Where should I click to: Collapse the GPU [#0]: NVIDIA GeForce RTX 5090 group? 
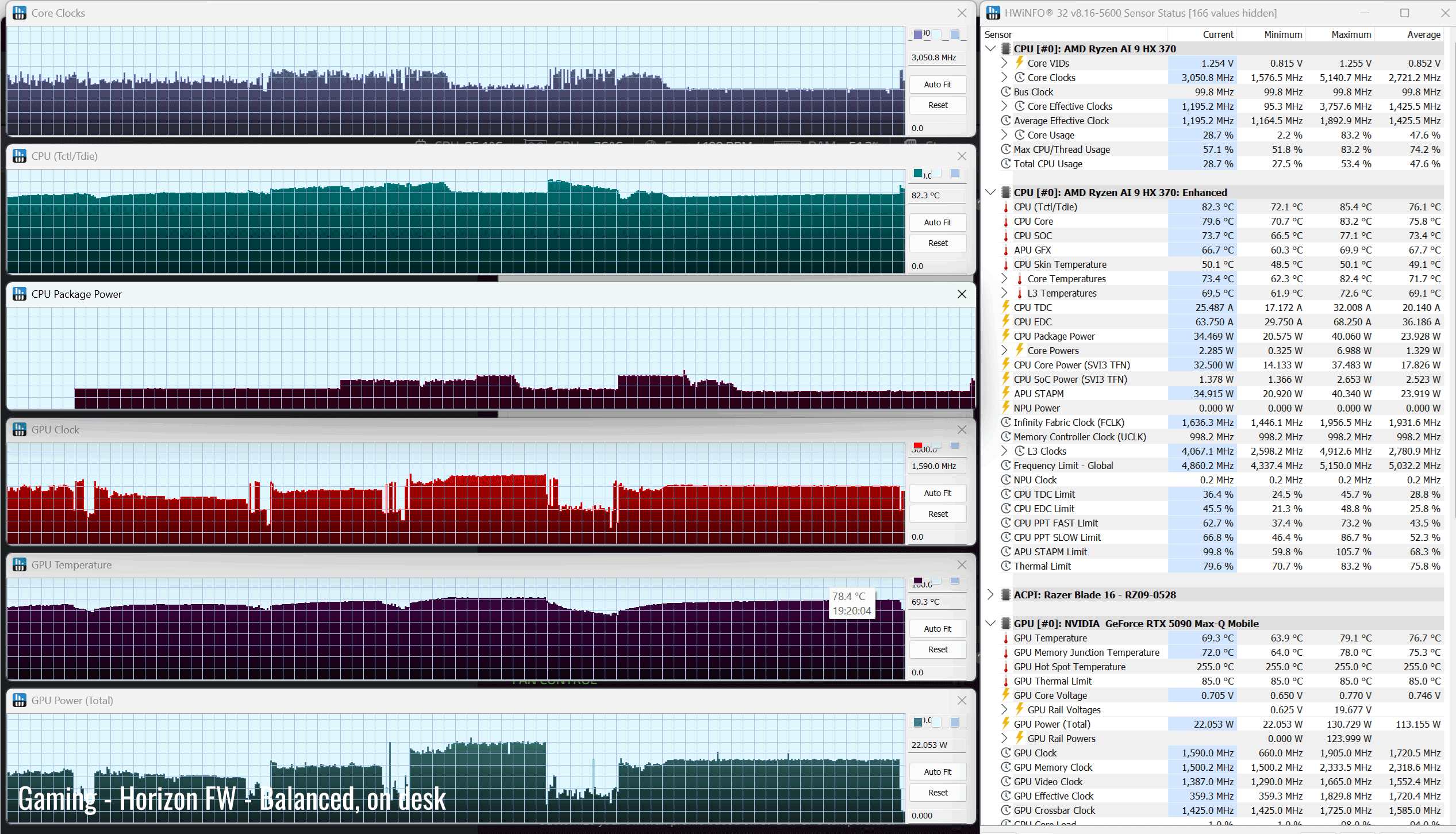[990, 624]
